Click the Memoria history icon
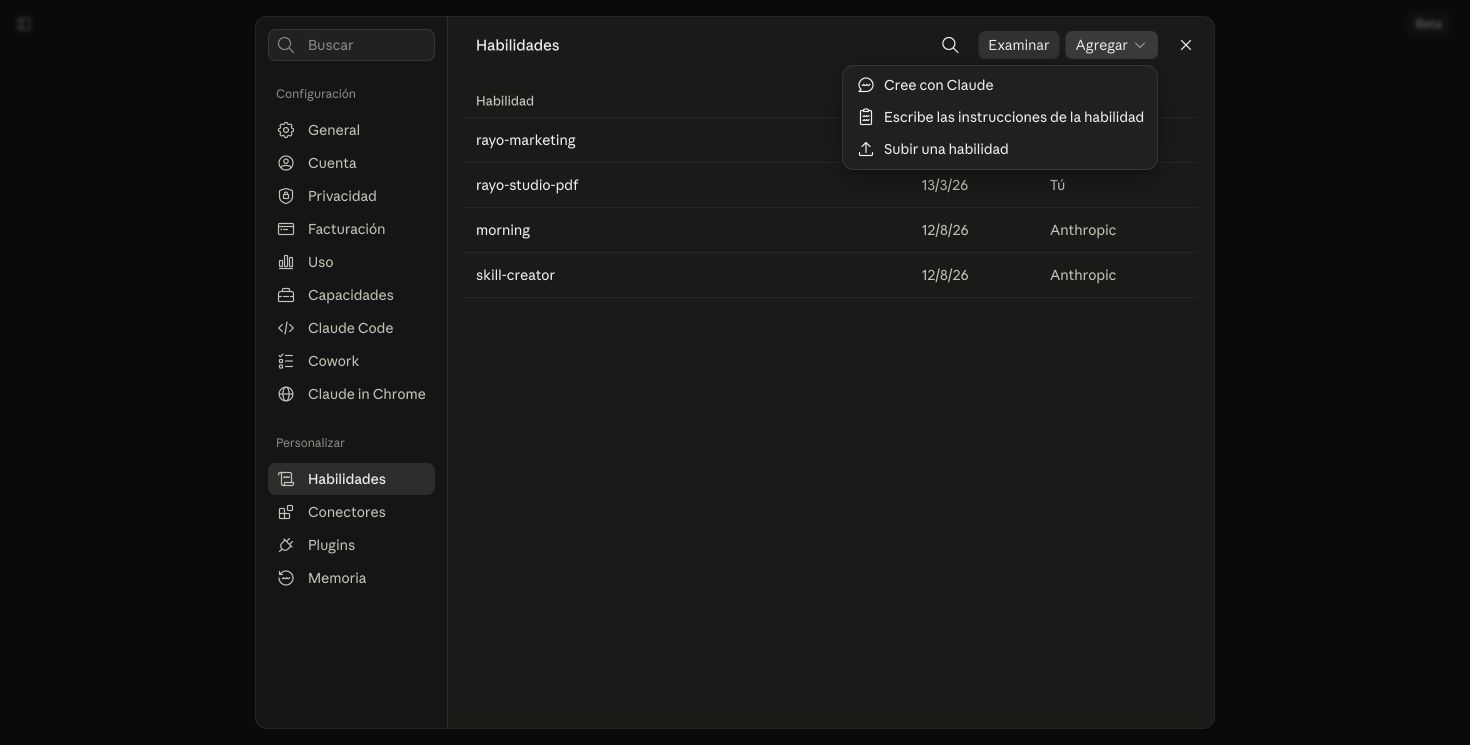Image resolution: width=1470 pixels, height=745 pixels. [286, 578]
